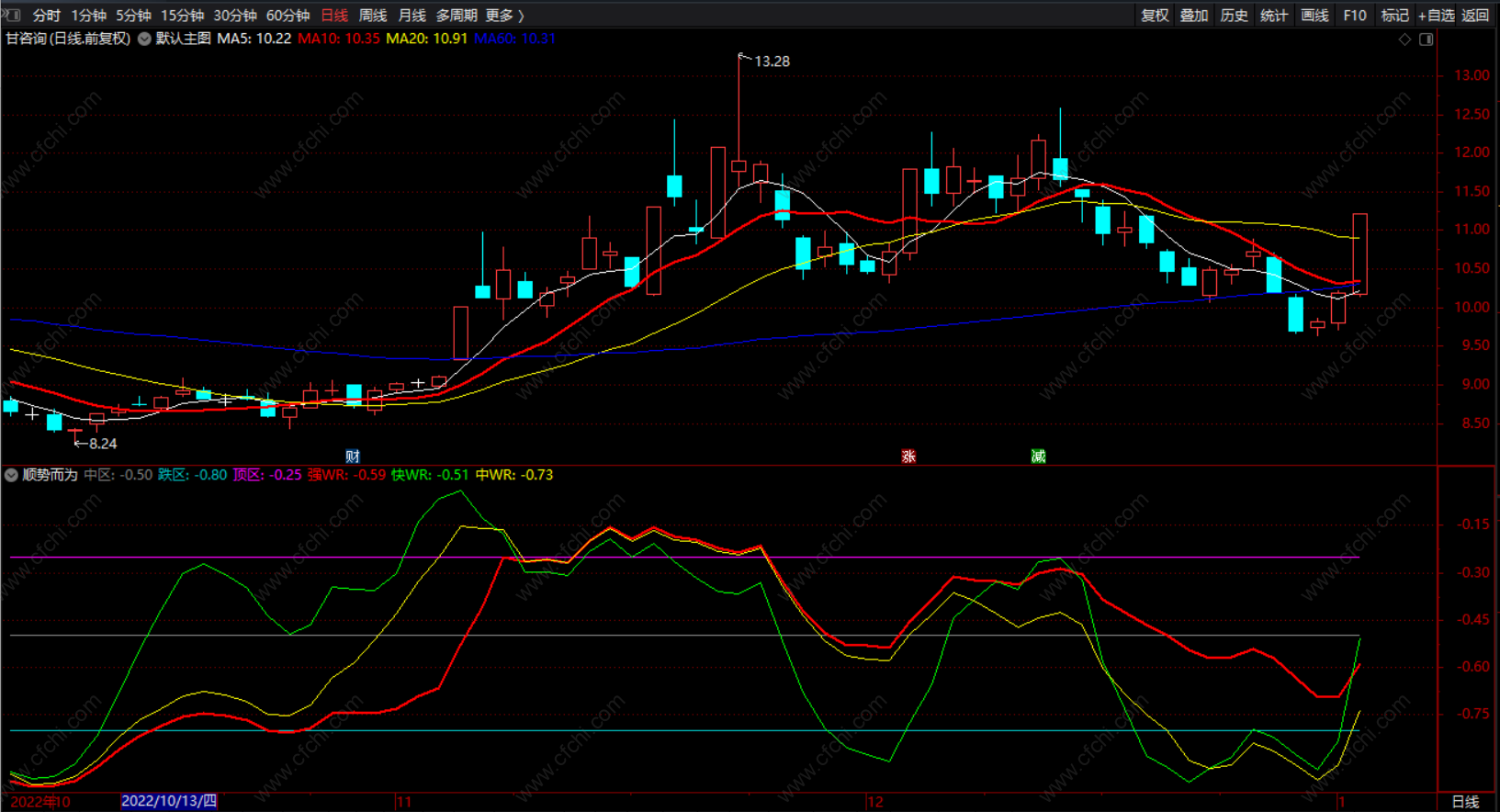
Task: Click the 13.28 high price marker
Action: (x=771, y=62)
